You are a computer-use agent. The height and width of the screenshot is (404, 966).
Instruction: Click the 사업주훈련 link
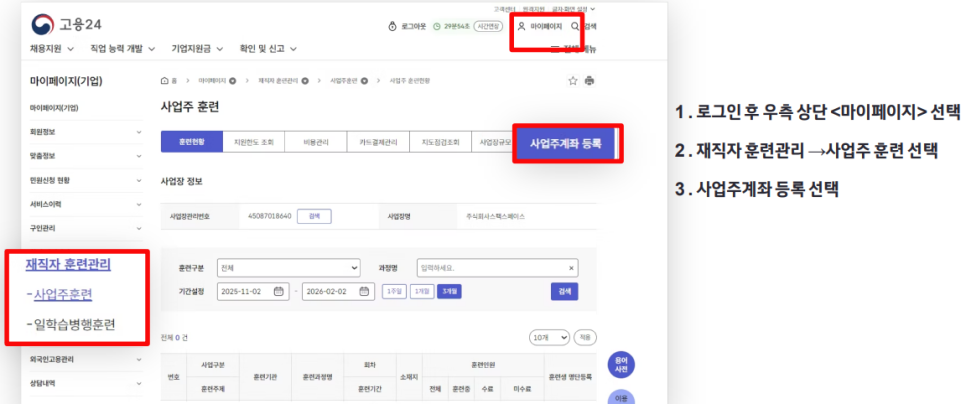click(63, 294)
